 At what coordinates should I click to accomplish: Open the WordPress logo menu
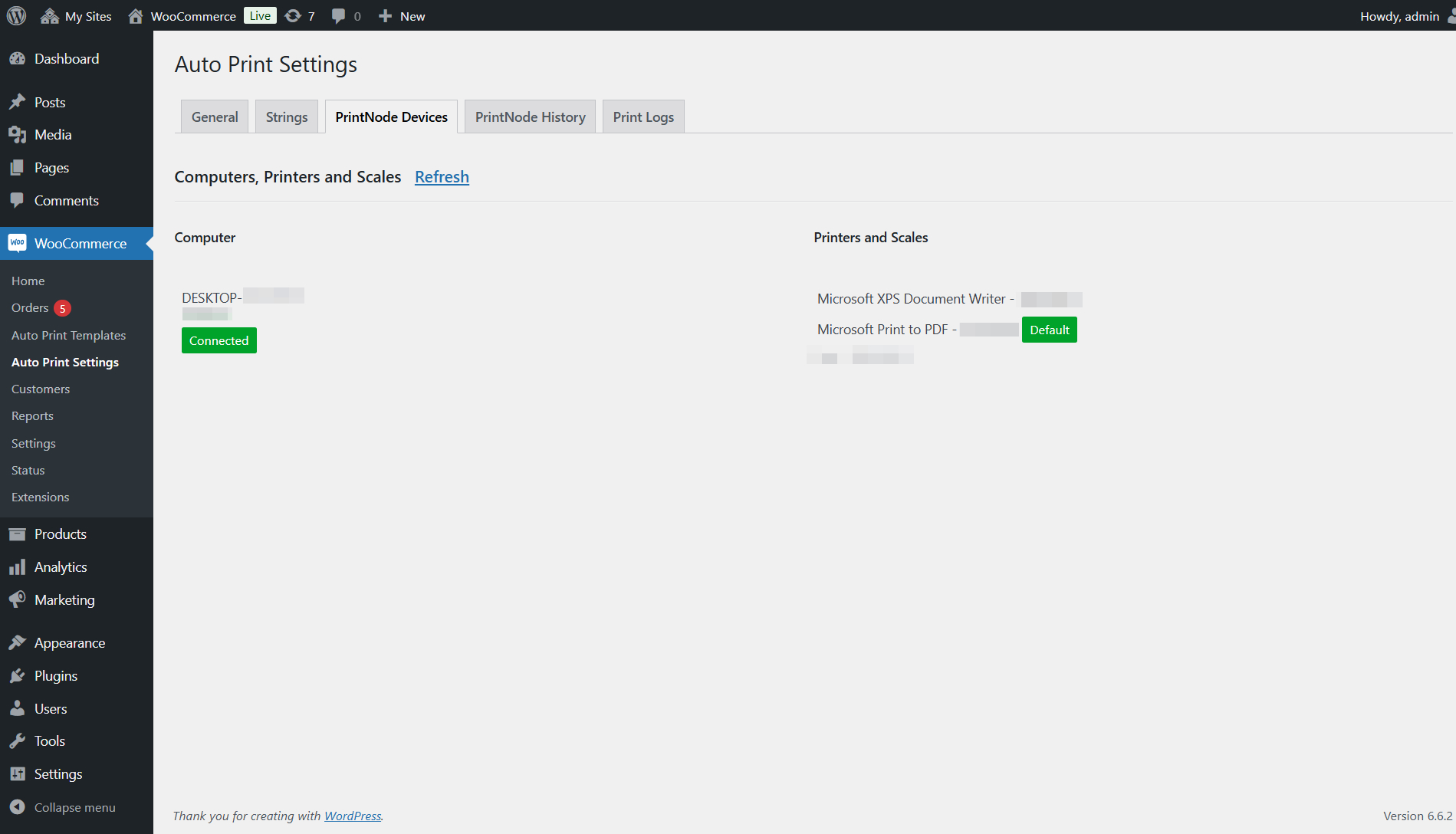[x=15, y=15]
